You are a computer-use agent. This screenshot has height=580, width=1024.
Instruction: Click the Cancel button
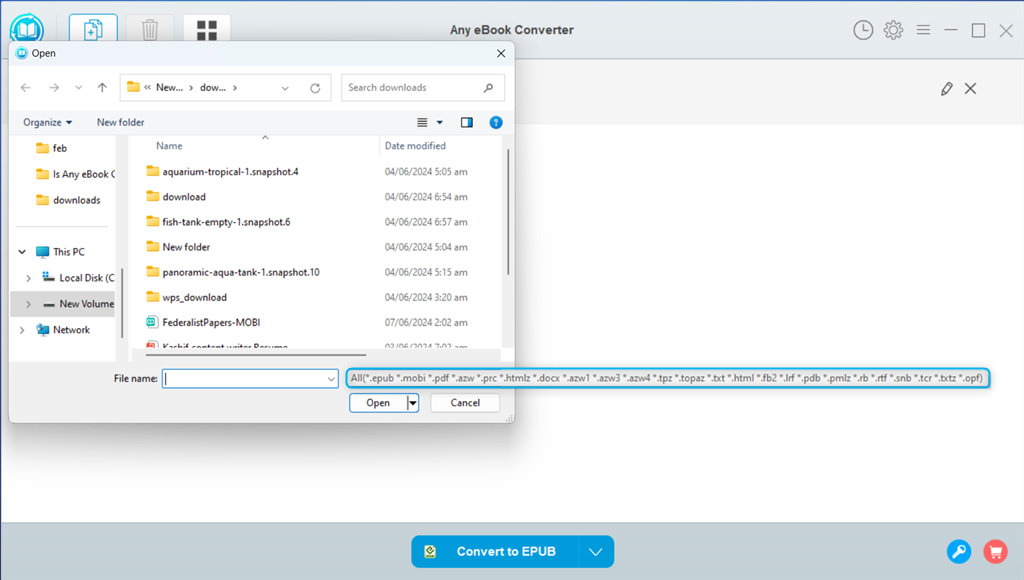[x=465, y=403]
